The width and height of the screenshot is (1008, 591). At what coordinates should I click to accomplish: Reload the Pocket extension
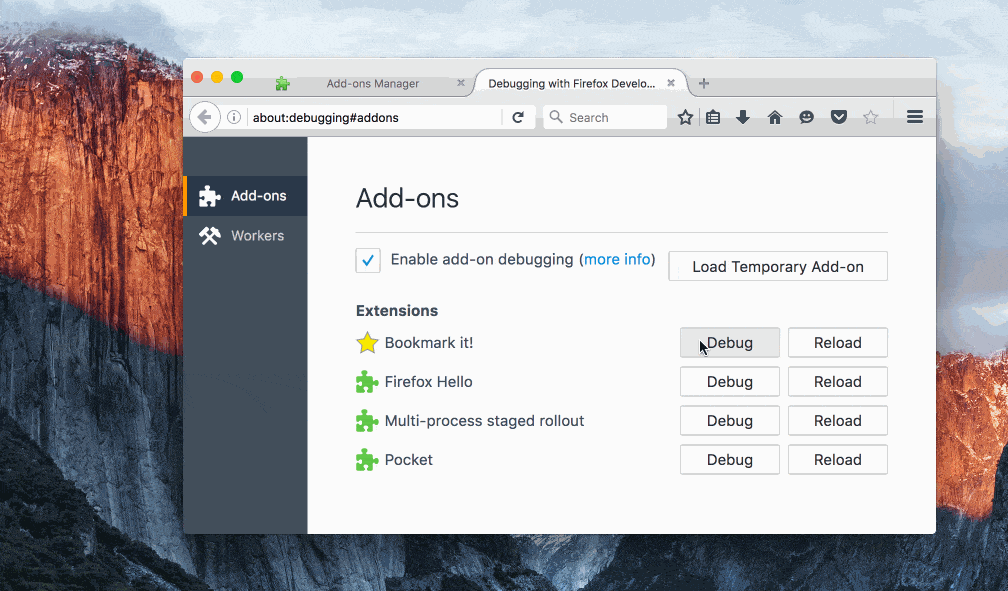click(838, 460)
